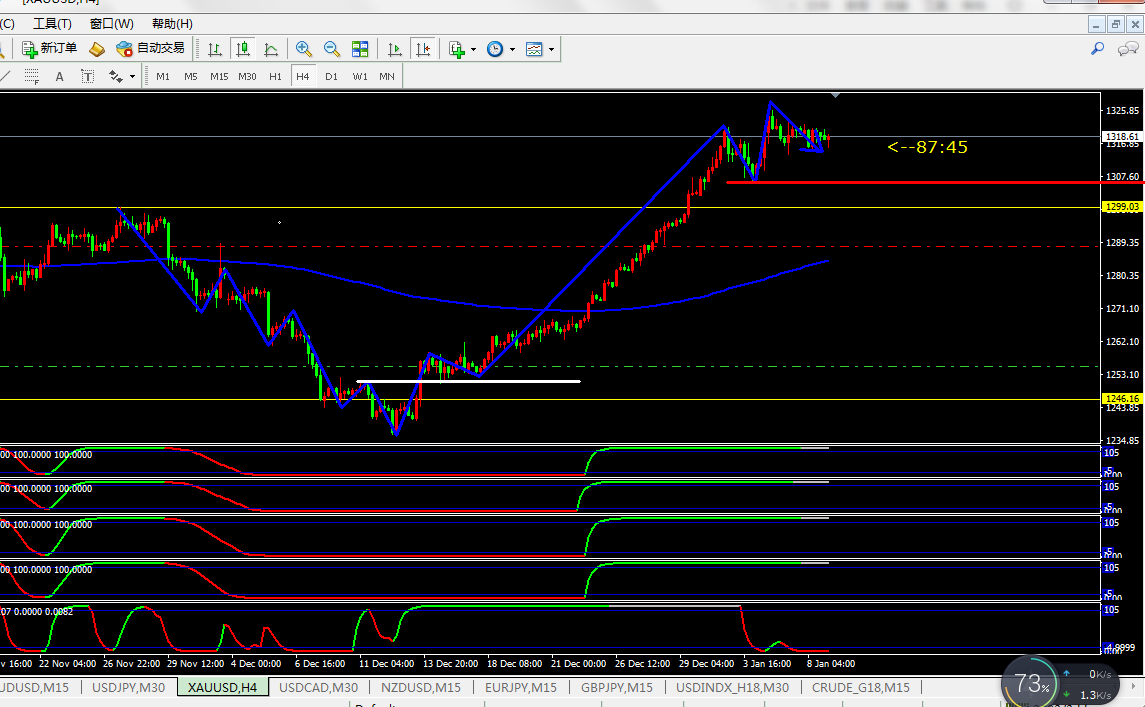Viewport: 1145px width, 707px height.
Task: Click the 1246.16 yellow price label
Action: [x=1122, y=399]
